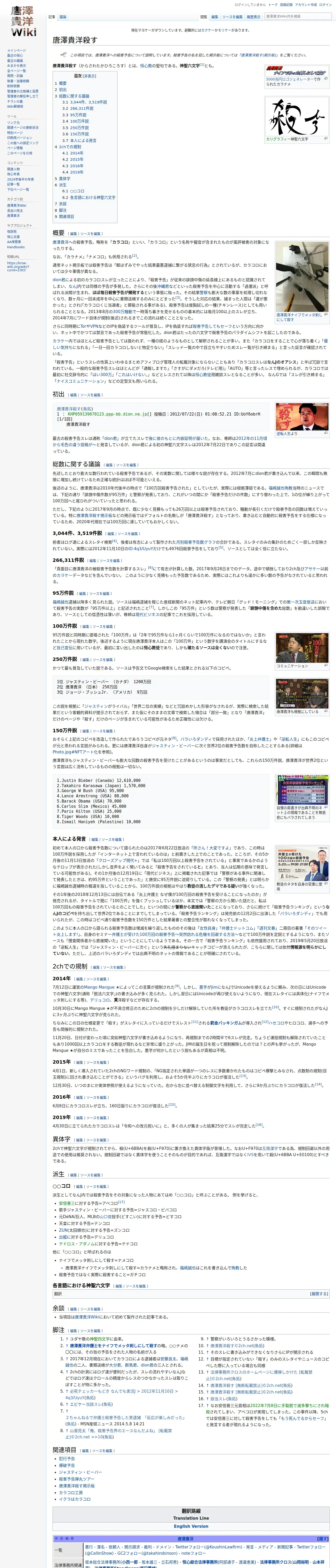Jump to TOC entry 3.6 150万件説

[75, 134]
